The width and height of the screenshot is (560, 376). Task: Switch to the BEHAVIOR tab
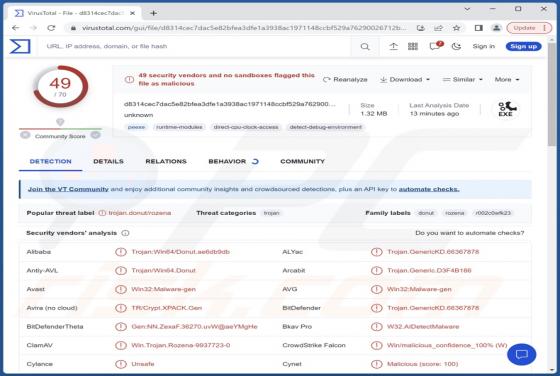233,161
